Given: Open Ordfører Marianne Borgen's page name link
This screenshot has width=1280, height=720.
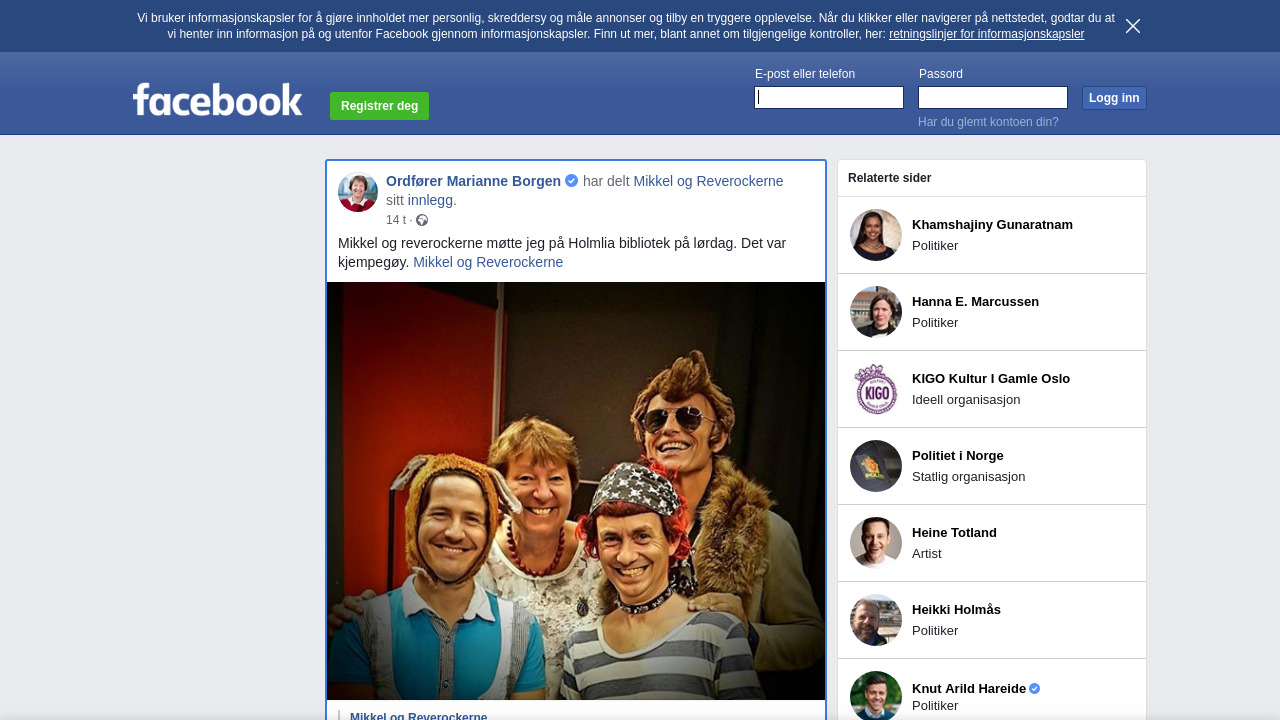Looking at the screenshot, I should pos(473,181).
